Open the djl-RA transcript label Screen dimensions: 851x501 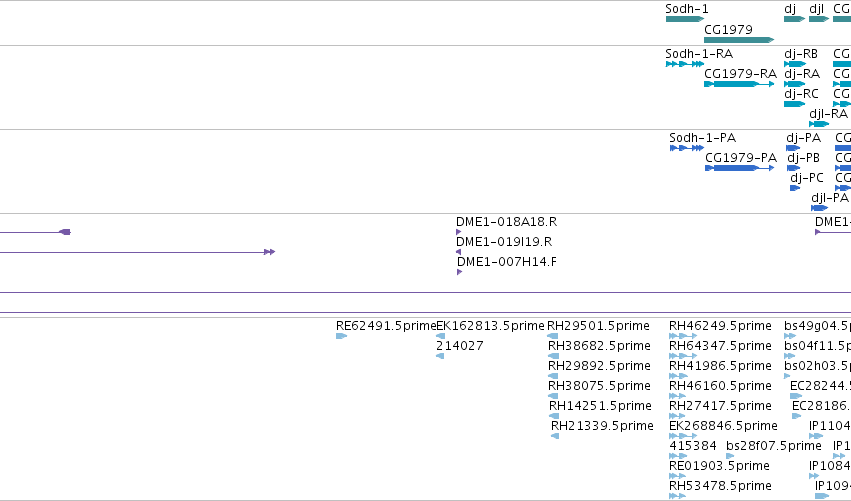tap(828, 114)
